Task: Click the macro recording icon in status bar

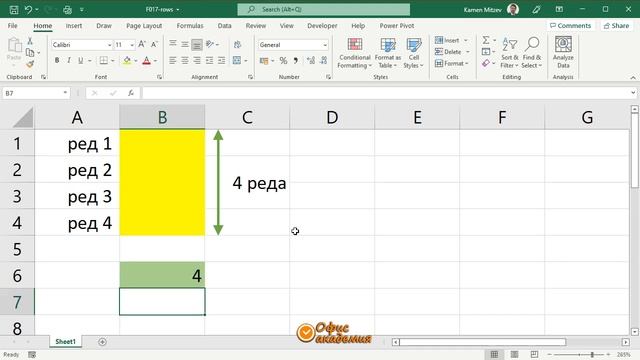Action: (32, 355)
